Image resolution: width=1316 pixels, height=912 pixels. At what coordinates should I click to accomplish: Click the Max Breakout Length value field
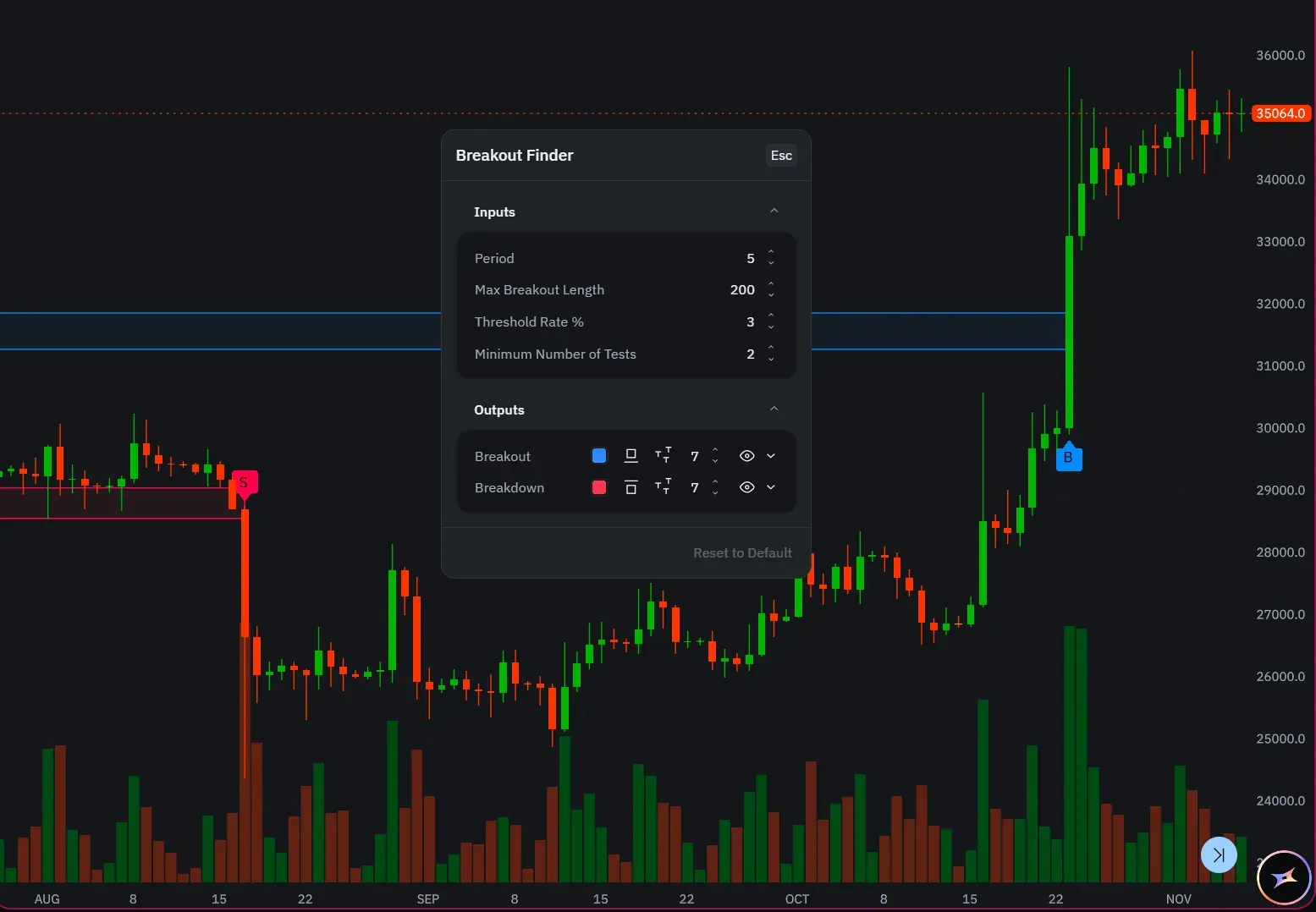tap(742, 290)
